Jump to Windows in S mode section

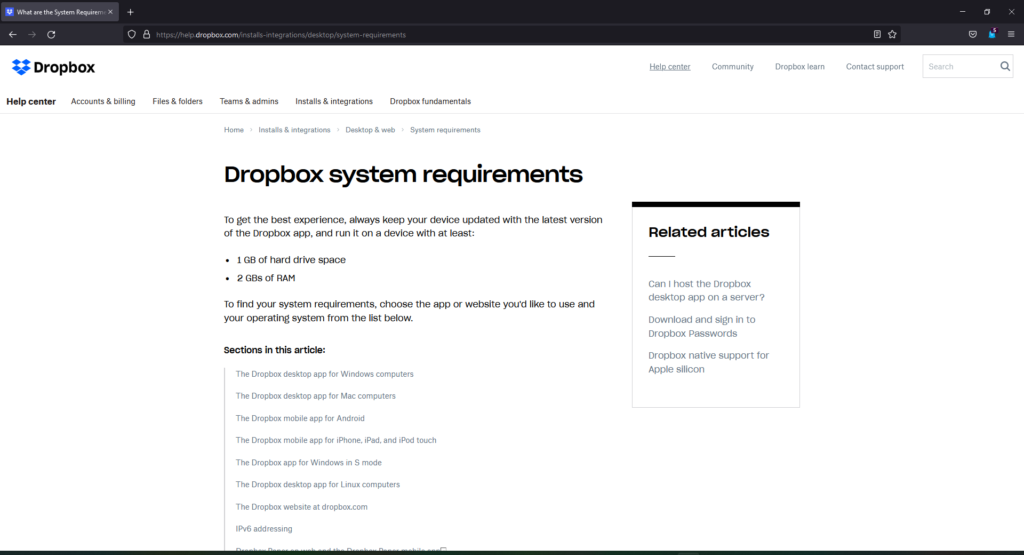pyautogui.click(x=308, y=462)
